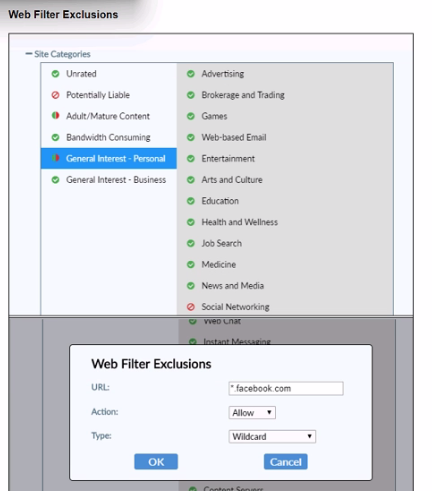Cancel the Web Filter Exclusions dialog
The height and width of the screenshot is (491, 432).
point(286,462)
